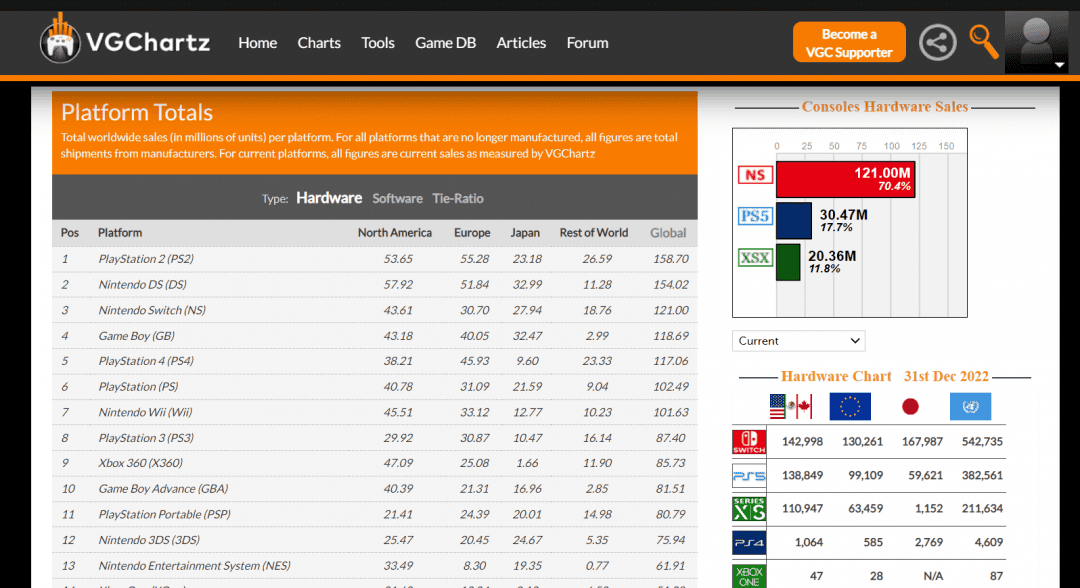Open Nintendo Wii (Wii) platform row
Viewport: 1080px width, 588px height.
375,412
